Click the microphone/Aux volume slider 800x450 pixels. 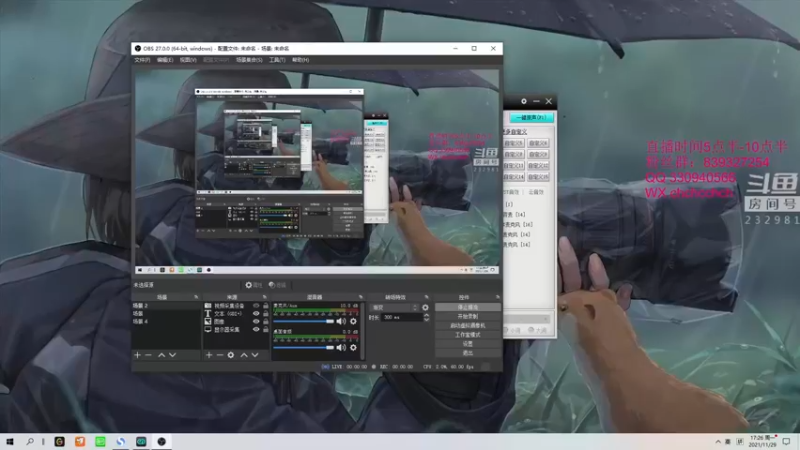(303, 321)
